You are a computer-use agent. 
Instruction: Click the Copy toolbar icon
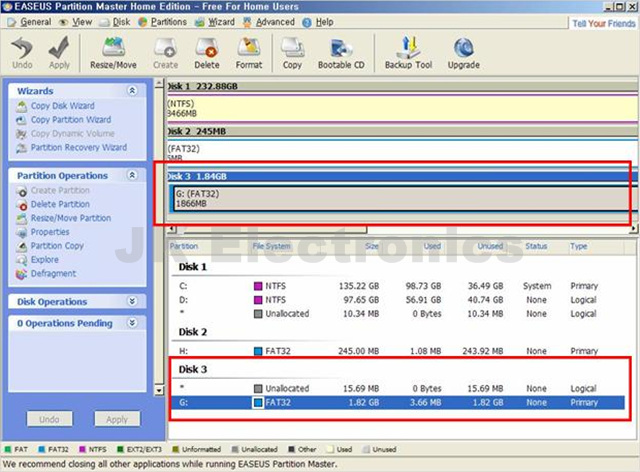click(x=292, y=53)
